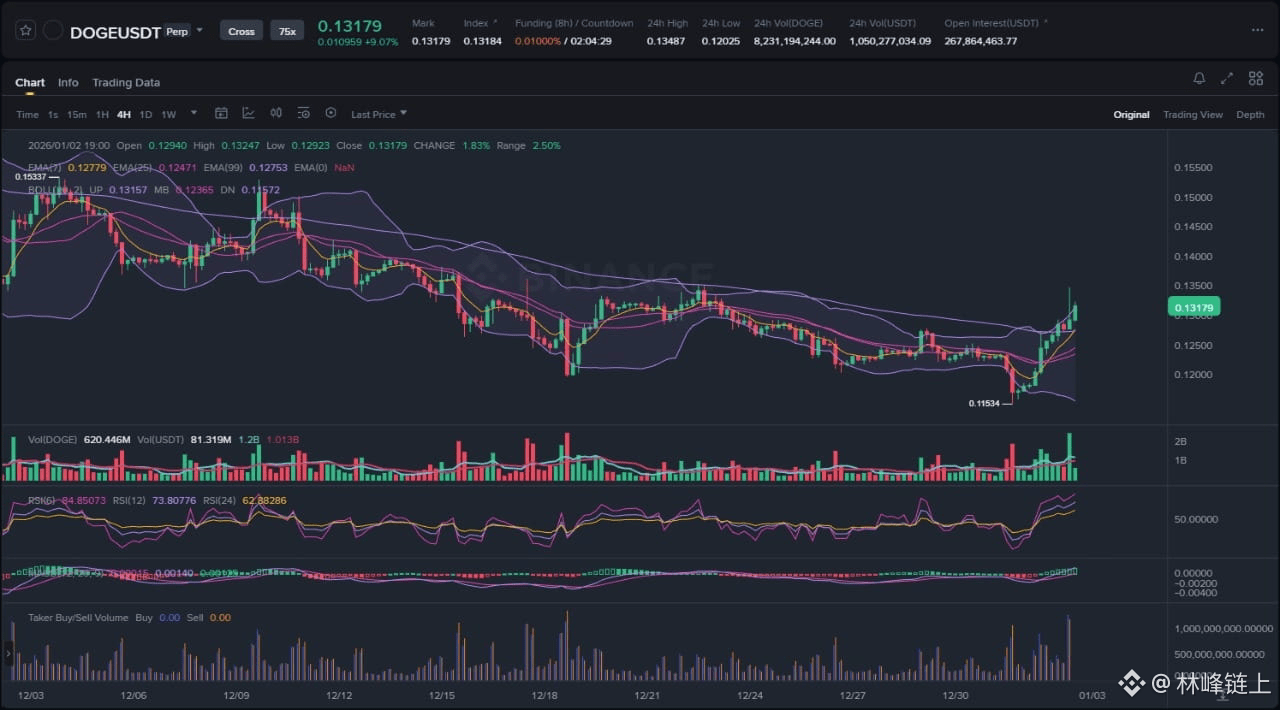The height and width of the screenshot is (710, 1280).
Task: Switch to Original chart view
Action: pyautogui.click(x=1131, y=114)
